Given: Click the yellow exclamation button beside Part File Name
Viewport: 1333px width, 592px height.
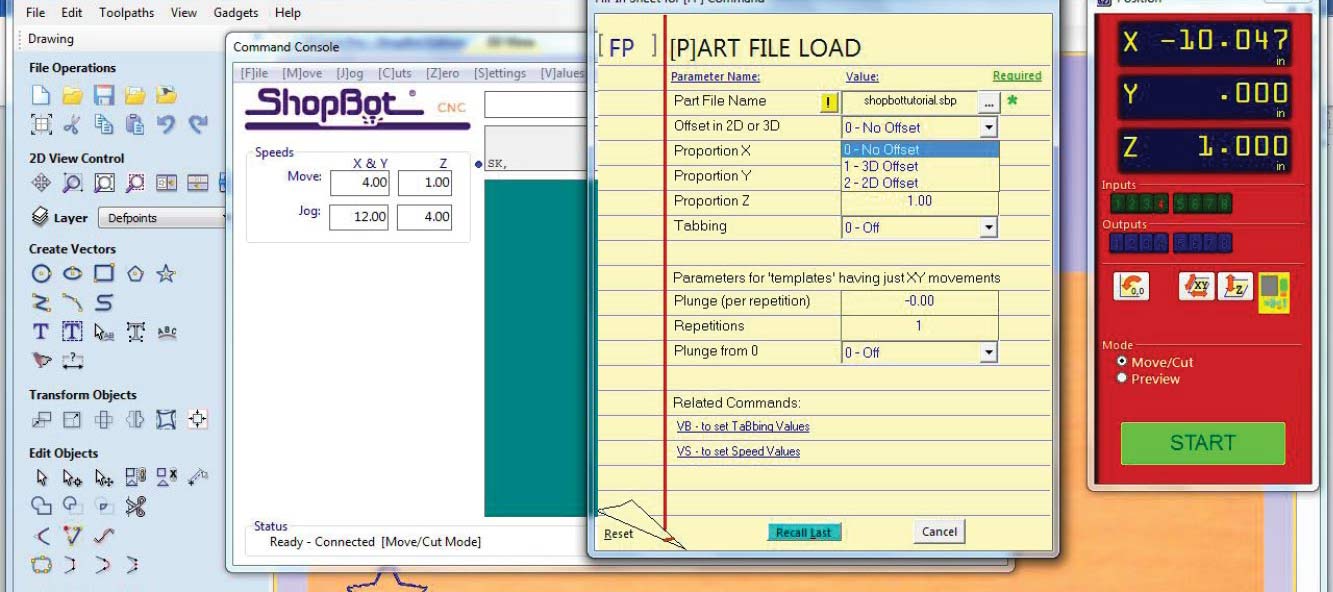Looking at the screenshot, I should pos(829,102).
